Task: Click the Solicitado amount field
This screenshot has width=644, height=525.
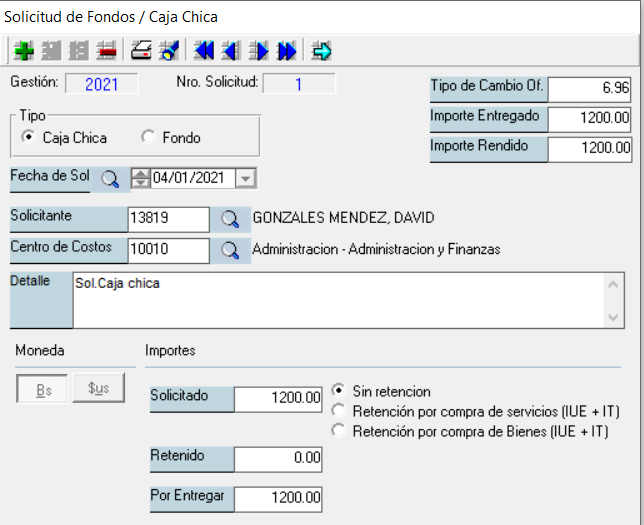Action: [x=278, y=398]
